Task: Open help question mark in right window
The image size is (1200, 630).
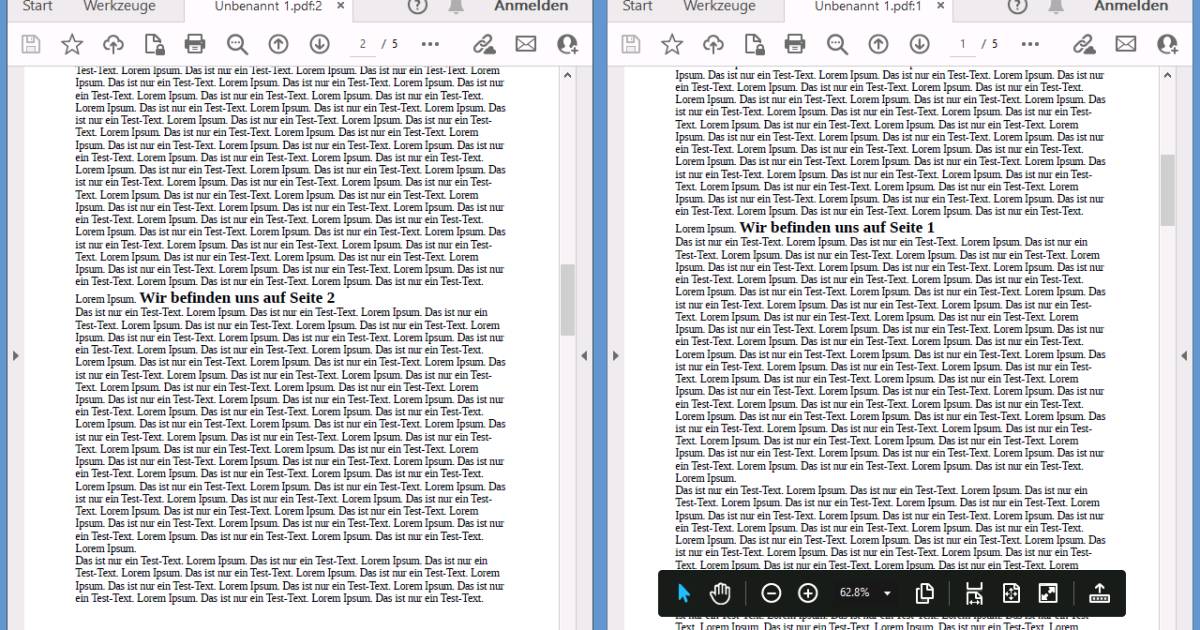Action: [x=1018, y=6]
